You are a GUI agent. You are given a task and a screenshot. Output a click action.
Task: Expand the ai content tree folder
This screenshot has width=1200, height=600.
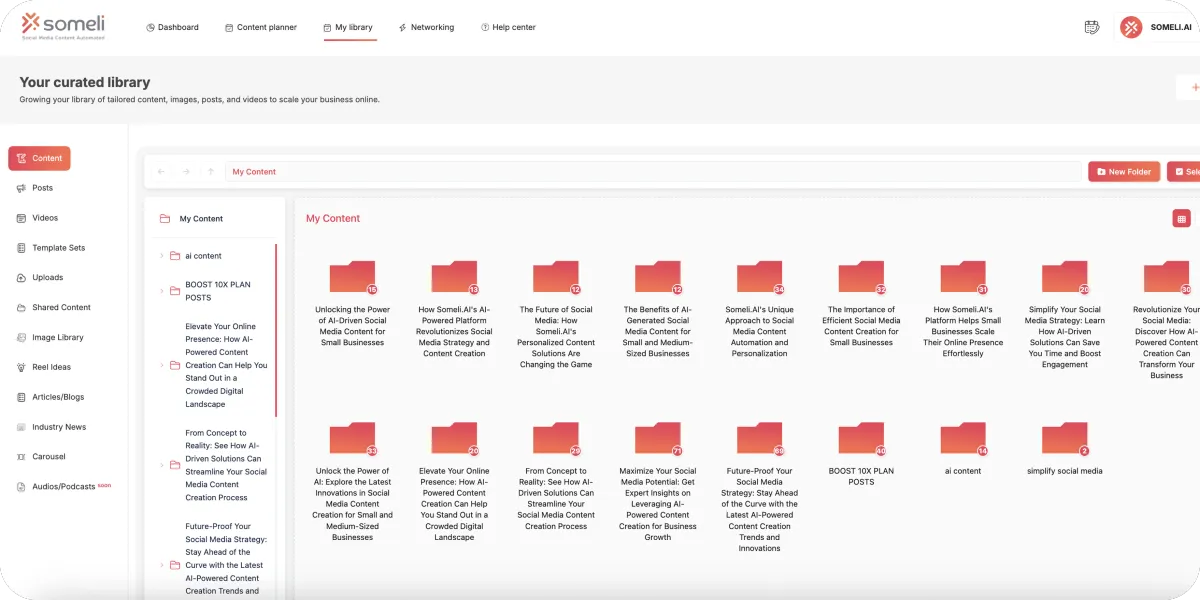162,256
